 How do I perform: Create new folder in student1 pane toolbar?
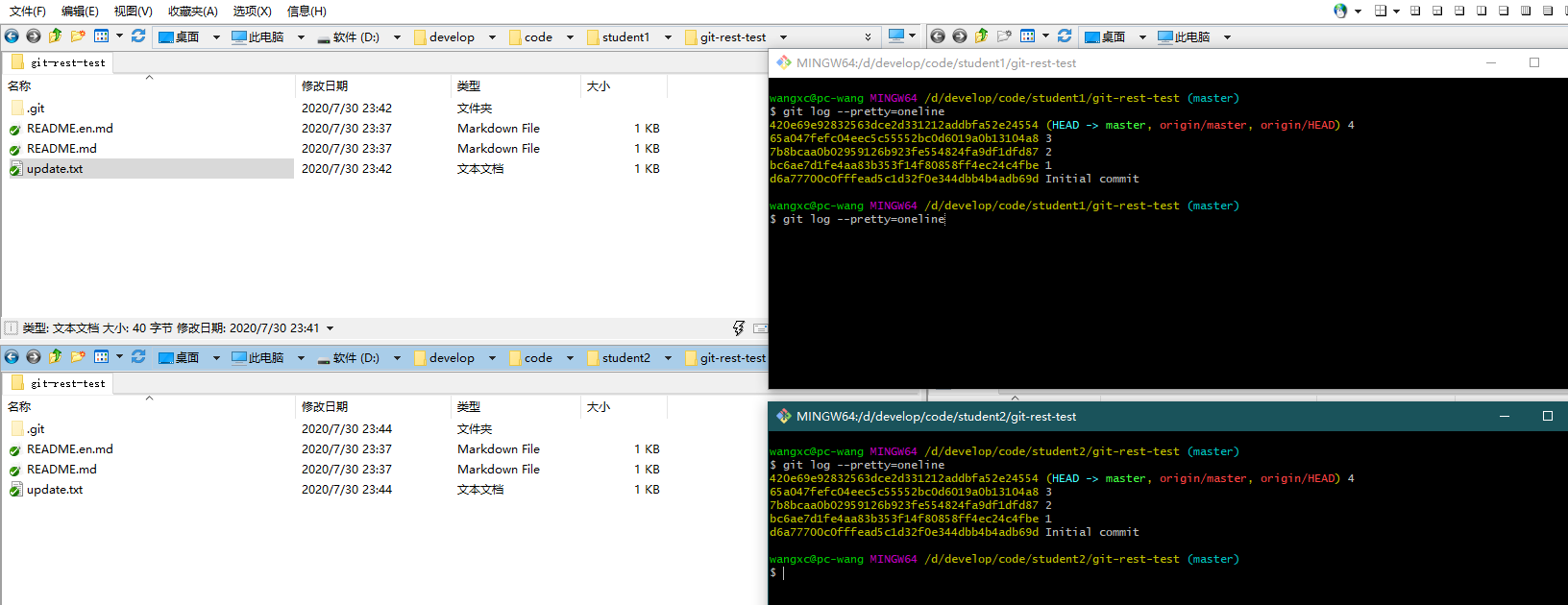(x=78, y=36)
